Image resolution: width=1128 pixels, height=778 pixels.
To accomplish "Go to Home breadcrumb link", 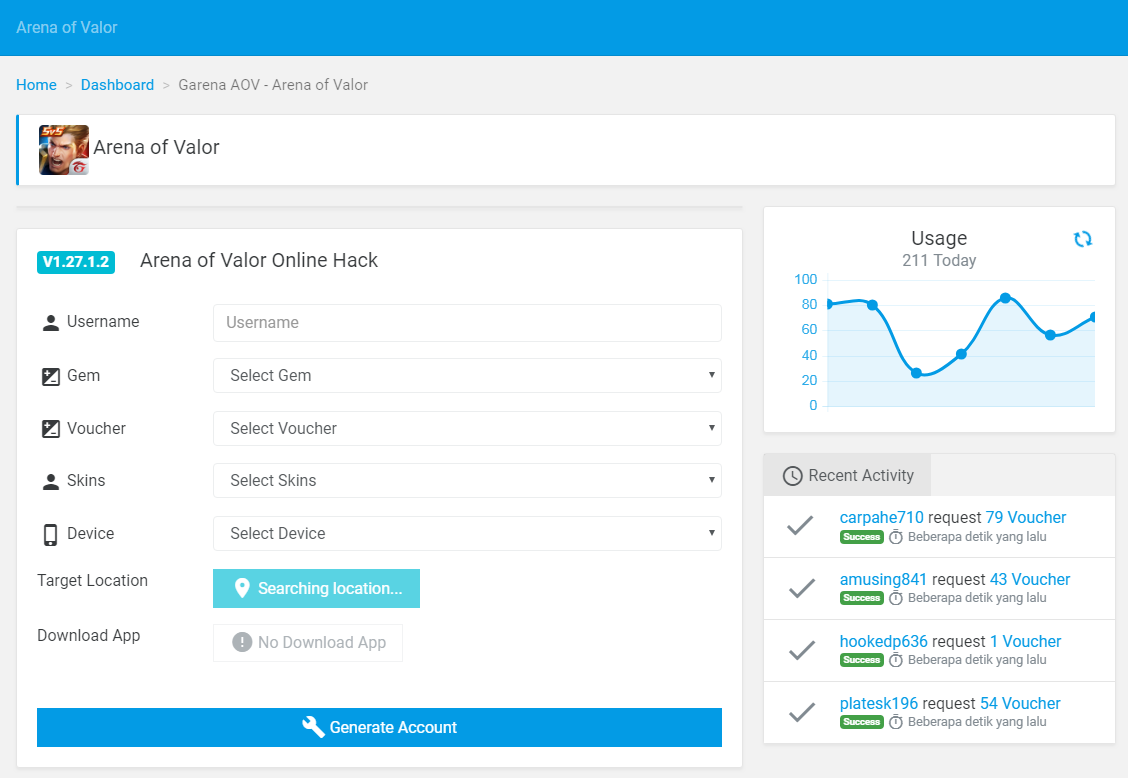I will [x=36, y=85].
